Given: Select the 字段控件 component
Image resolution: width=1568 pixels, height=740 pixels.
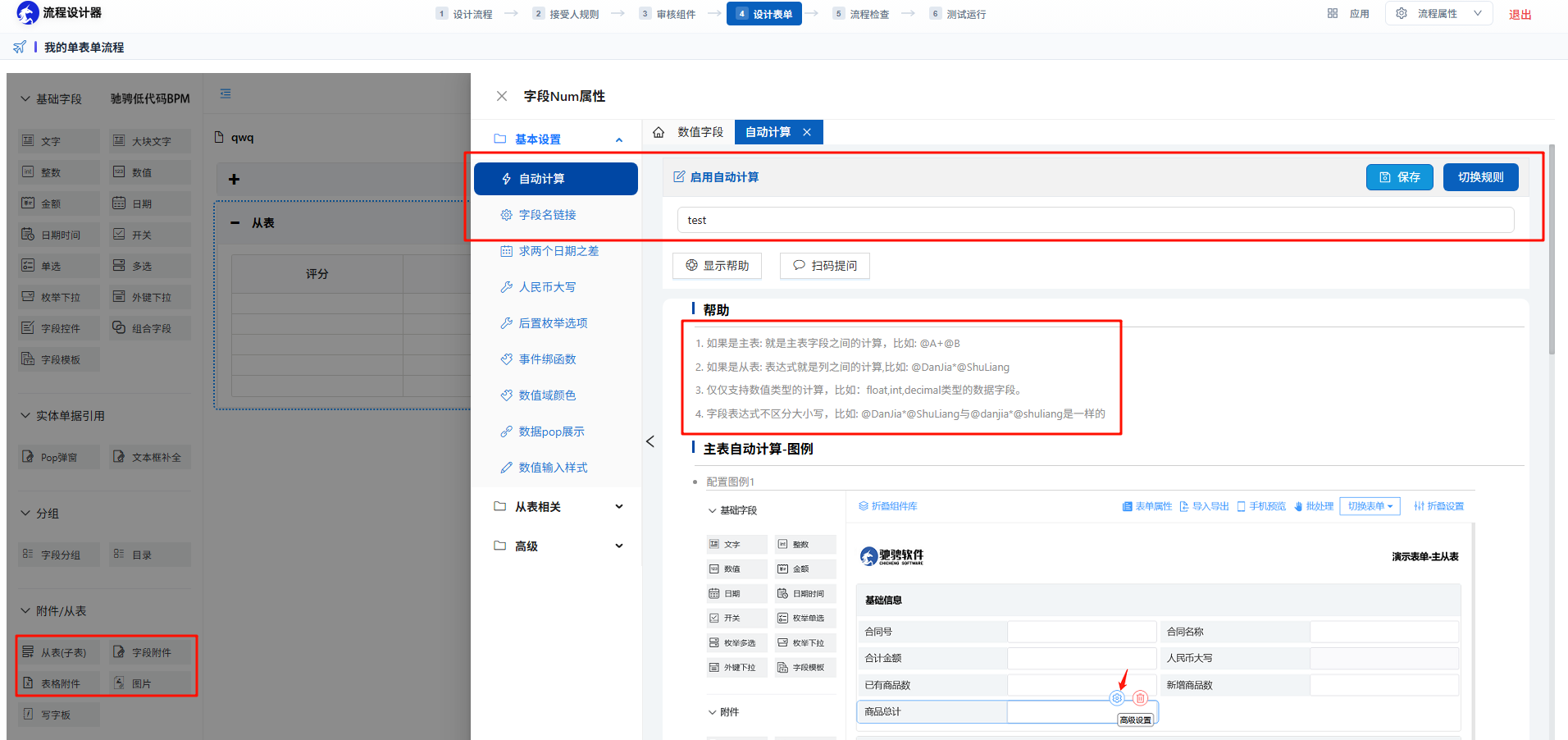Looking at the screenshot, I should [59, 328].
